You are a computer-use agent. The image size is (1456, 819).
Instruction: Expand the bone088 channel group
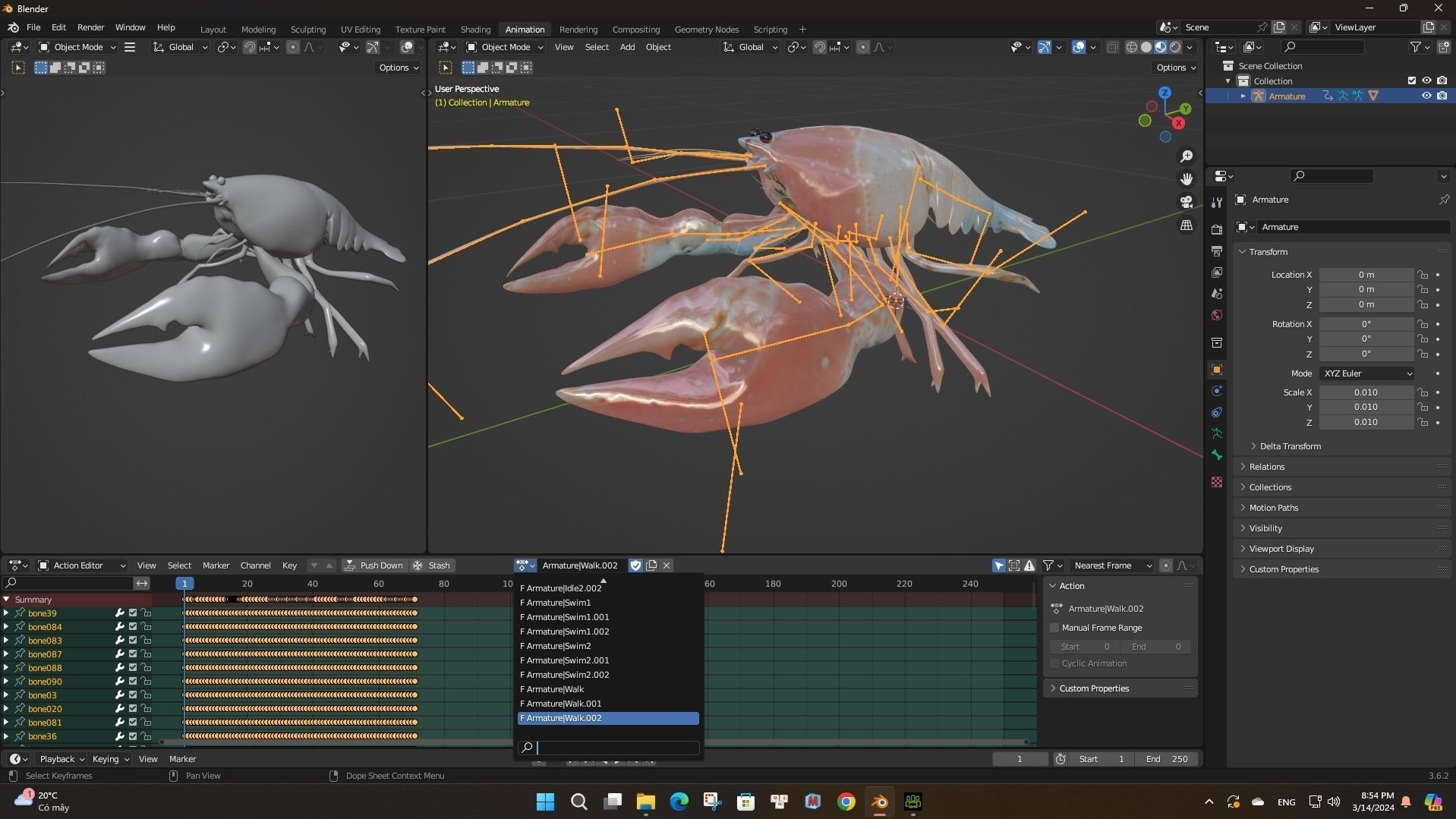[6, 668]
